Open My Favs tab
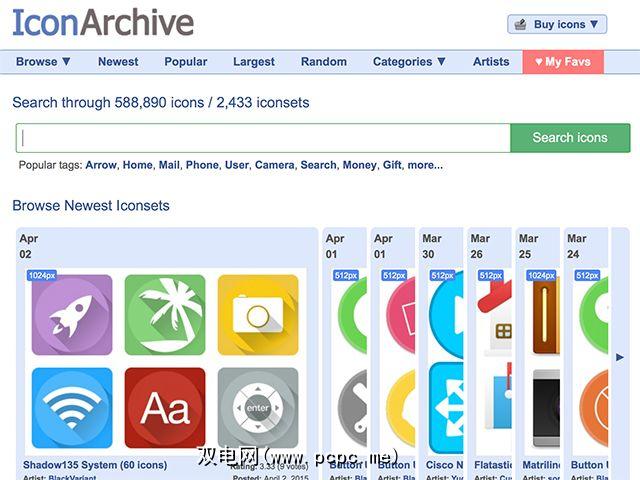 (x=563, y=62)
